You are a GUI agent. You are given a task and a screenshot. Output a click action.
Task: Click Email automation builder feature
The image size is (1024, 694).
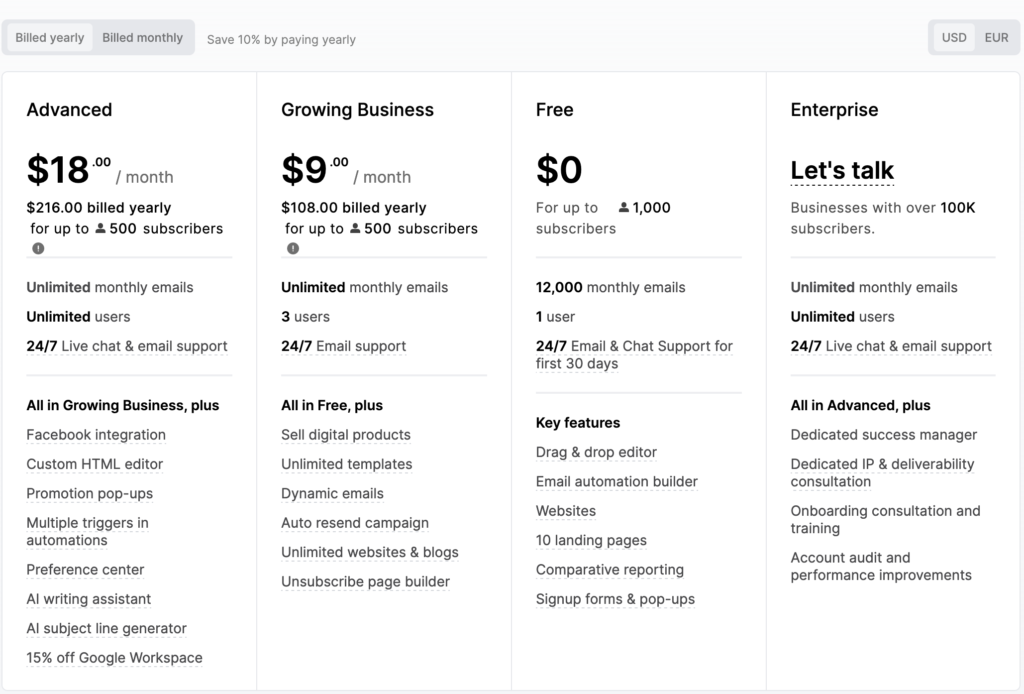[x=617, y=482]
